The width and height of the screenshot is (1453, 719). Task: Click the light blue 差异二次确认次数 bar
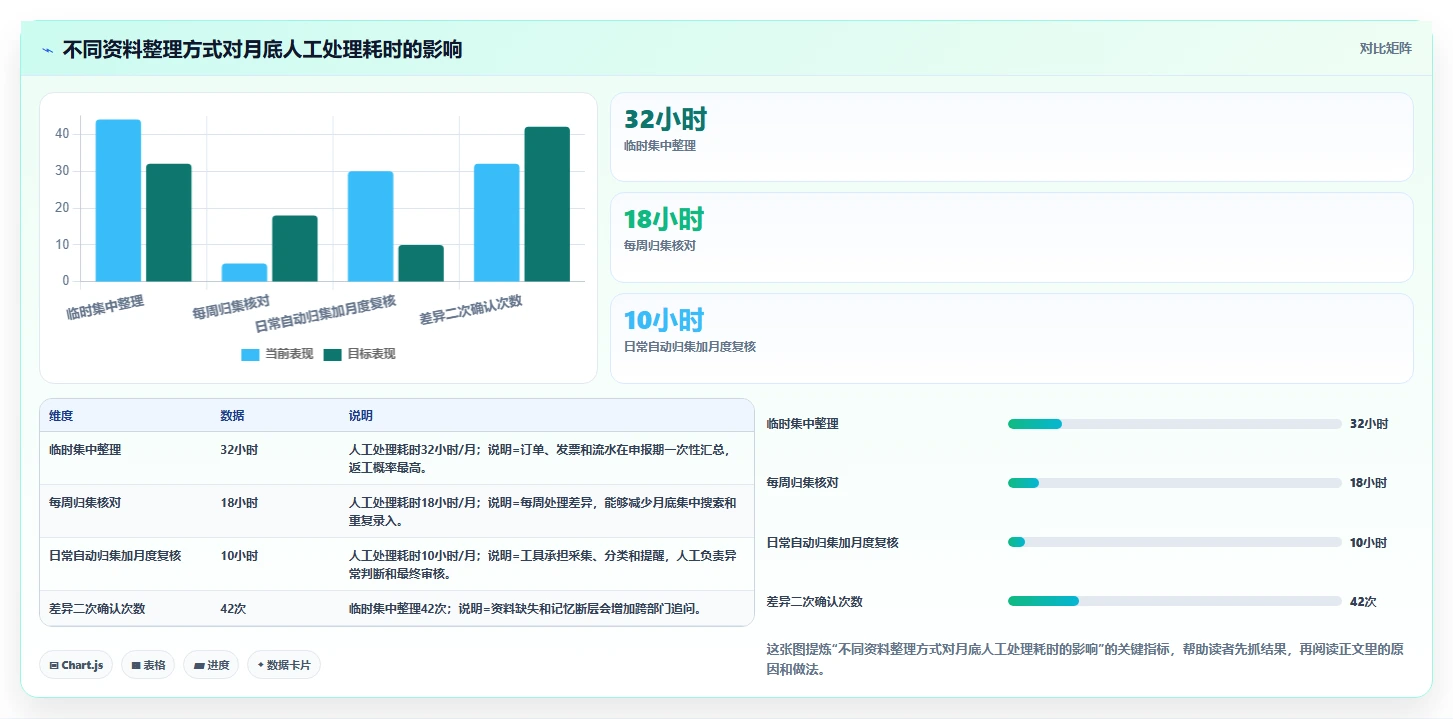(497, 222)
